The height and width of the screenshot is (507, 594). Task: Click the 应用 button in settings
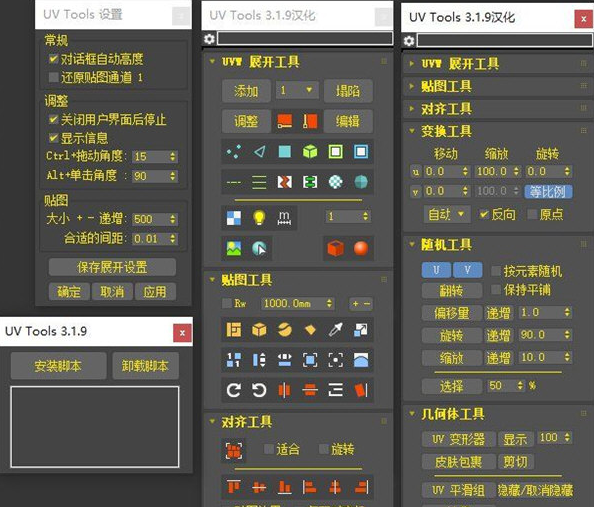pos(155,291)
